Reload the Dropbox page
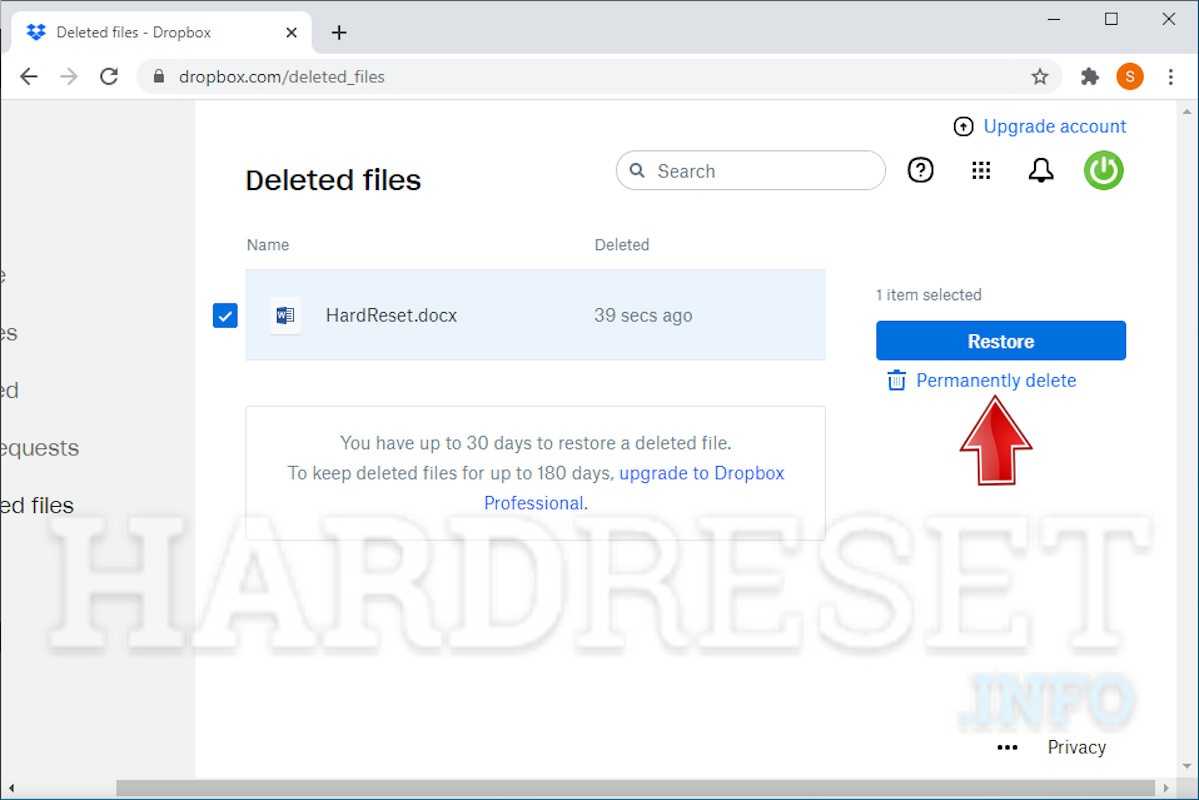This screenshot has width=1199, height=800. pos(109,76)
